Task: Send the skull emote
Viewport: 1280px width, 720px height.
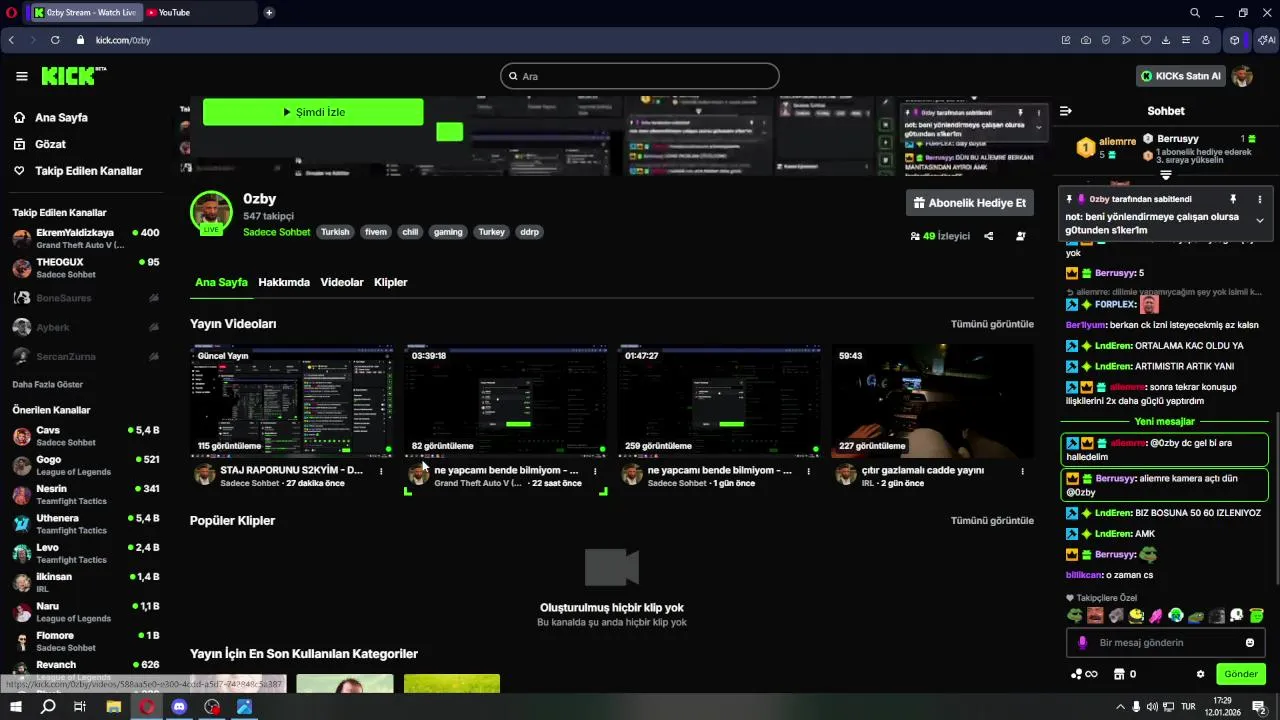Action: (x=1236, y=616)
